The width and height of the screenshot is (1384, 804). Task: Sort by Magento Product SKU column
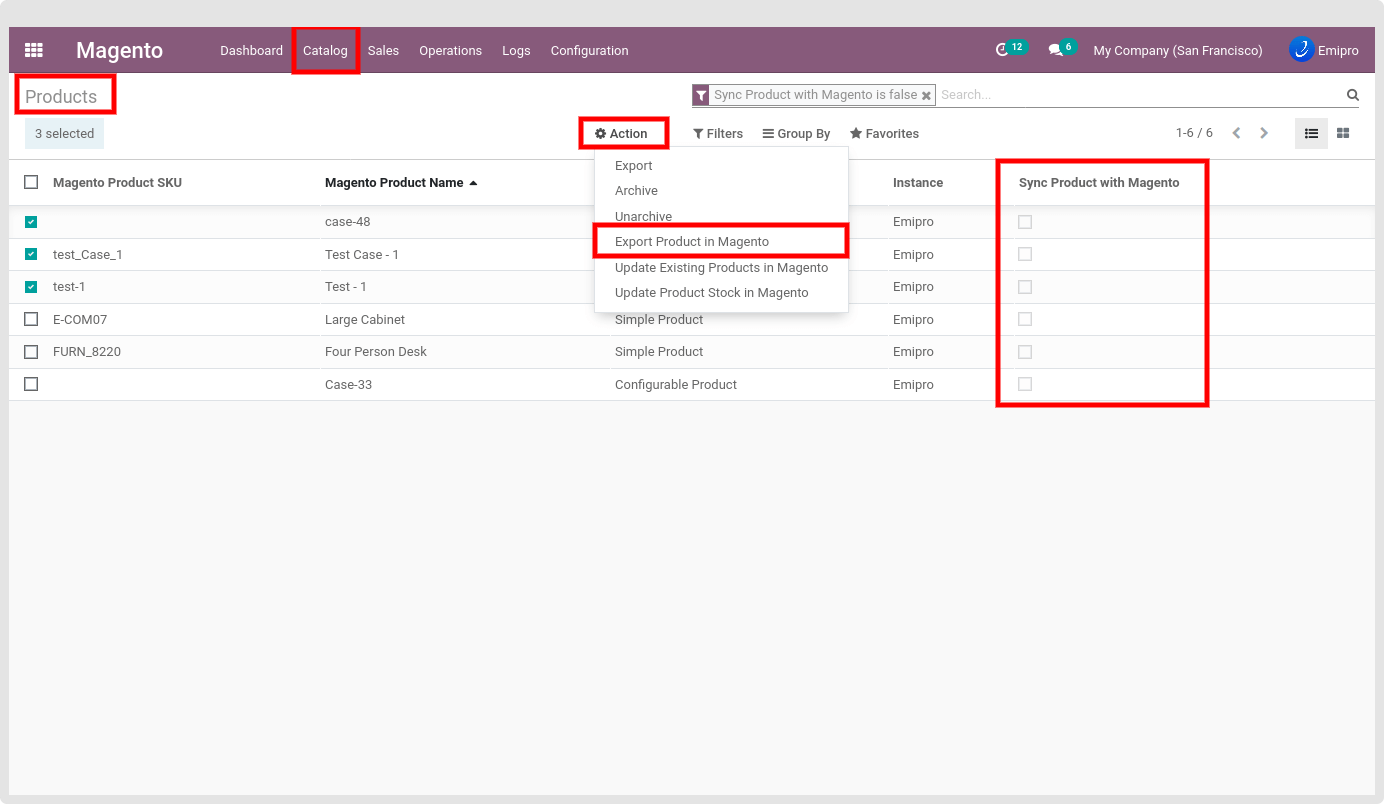(x=117, y=183)
